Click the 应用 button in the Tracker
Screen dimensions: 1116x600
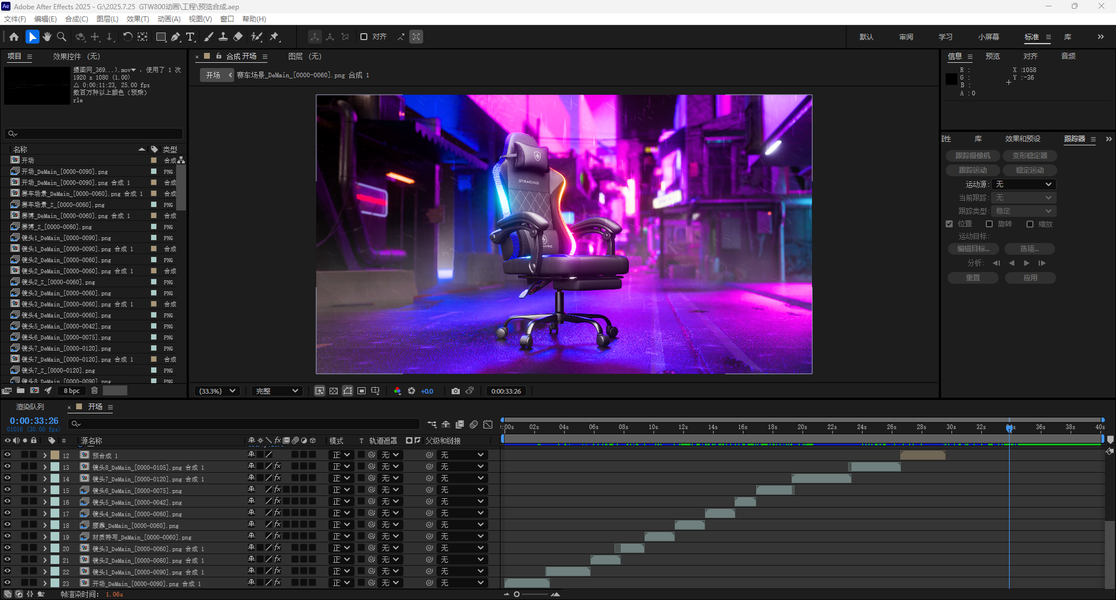tap(1029, 278)
